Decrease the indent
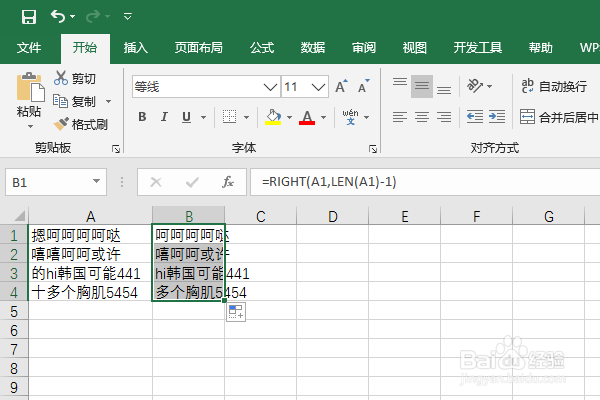 [x=475, y=117]
